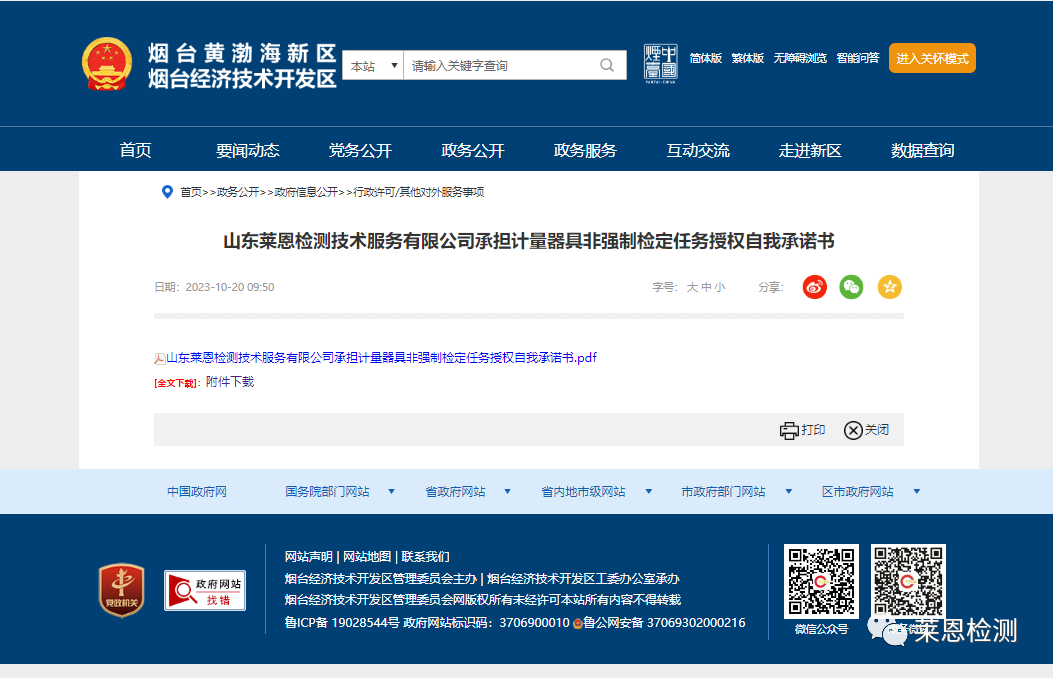Click the WeChat official account QR code
The width and height of the screenshot is (1053, 678).
point(821,581)
